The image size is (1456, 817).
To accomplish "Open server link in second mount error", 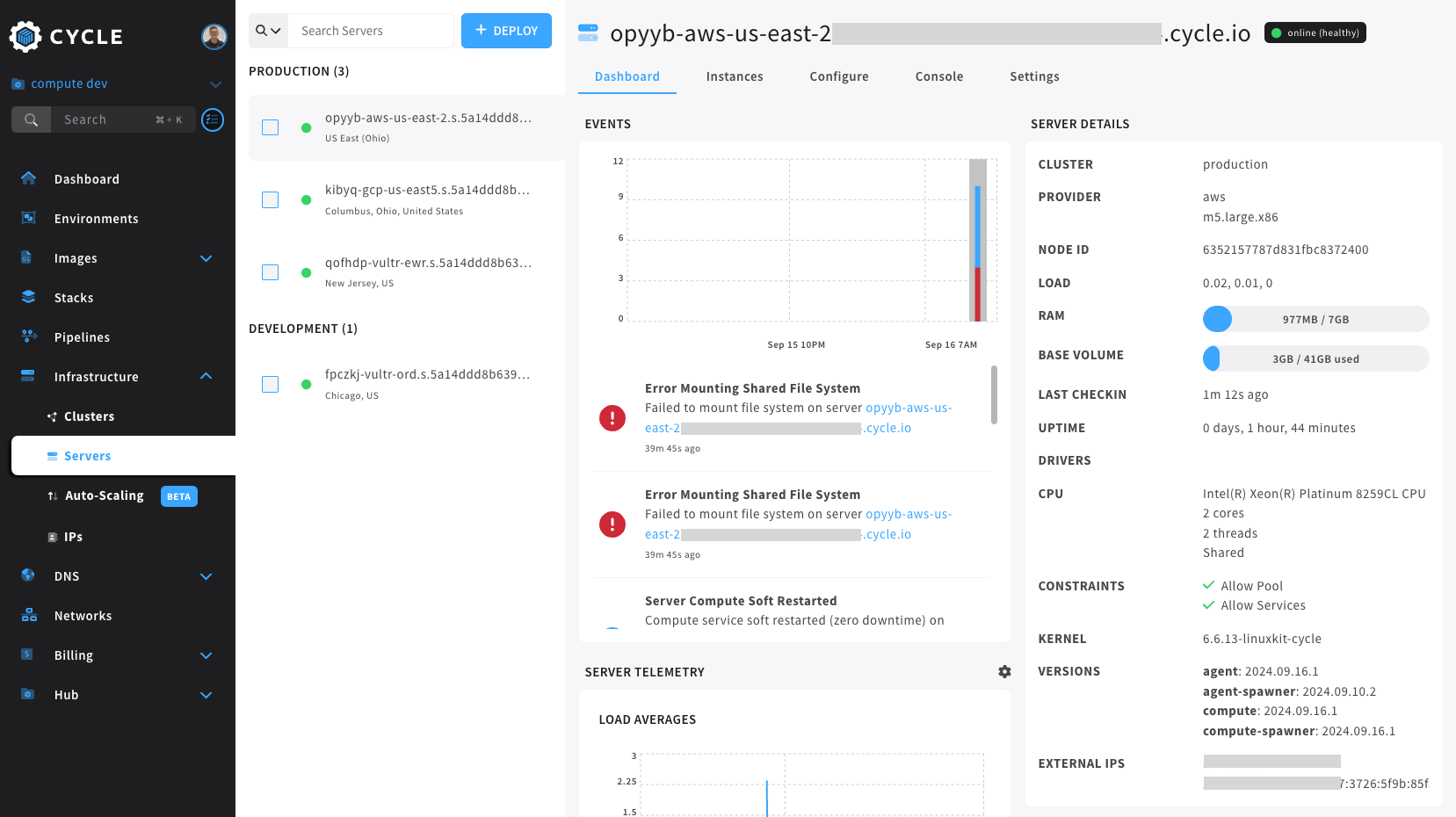I will 798,524.
